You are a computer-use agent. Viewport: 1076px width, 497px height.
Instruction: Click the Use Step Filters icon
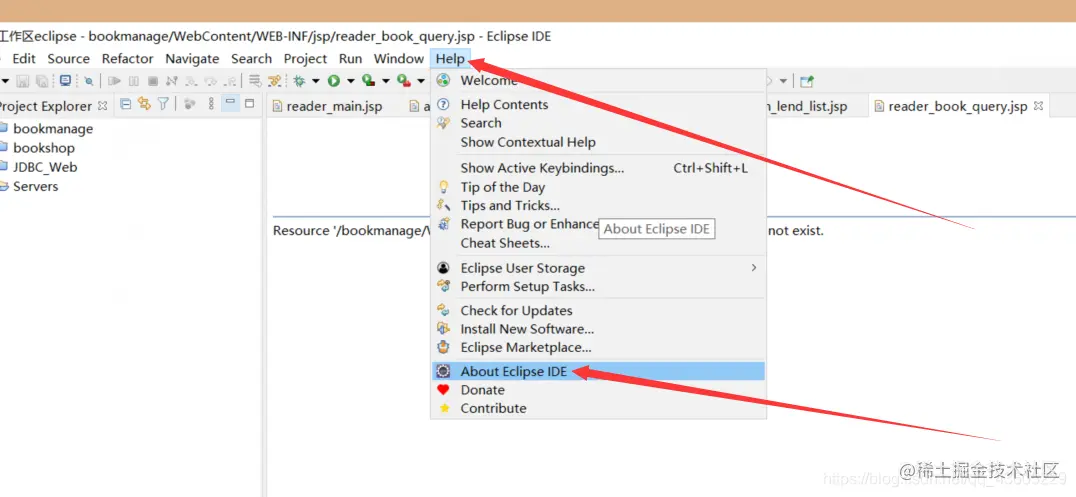(x=274, y=81)
